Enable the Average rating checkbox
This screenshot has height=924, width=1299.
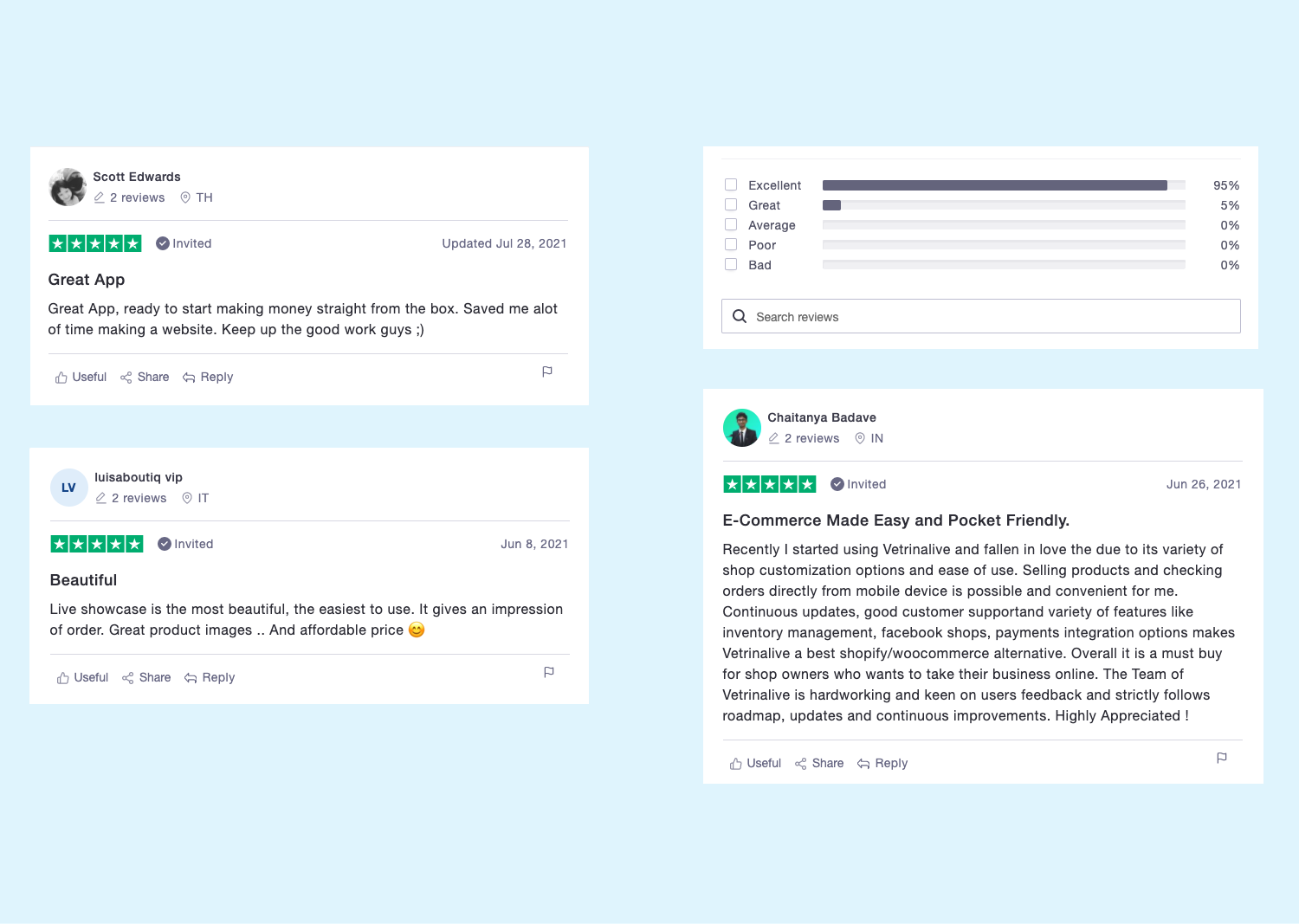731,224
